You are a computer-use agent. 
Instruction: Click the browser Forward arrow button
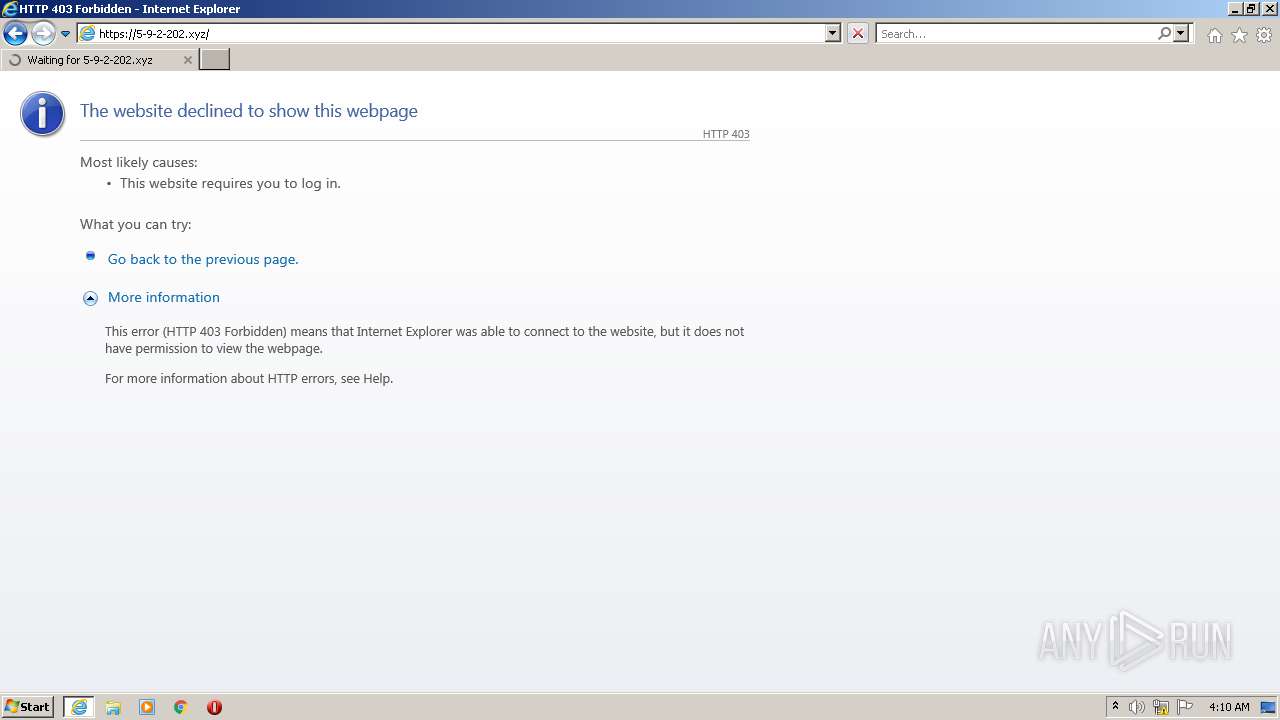pos(43,34)
